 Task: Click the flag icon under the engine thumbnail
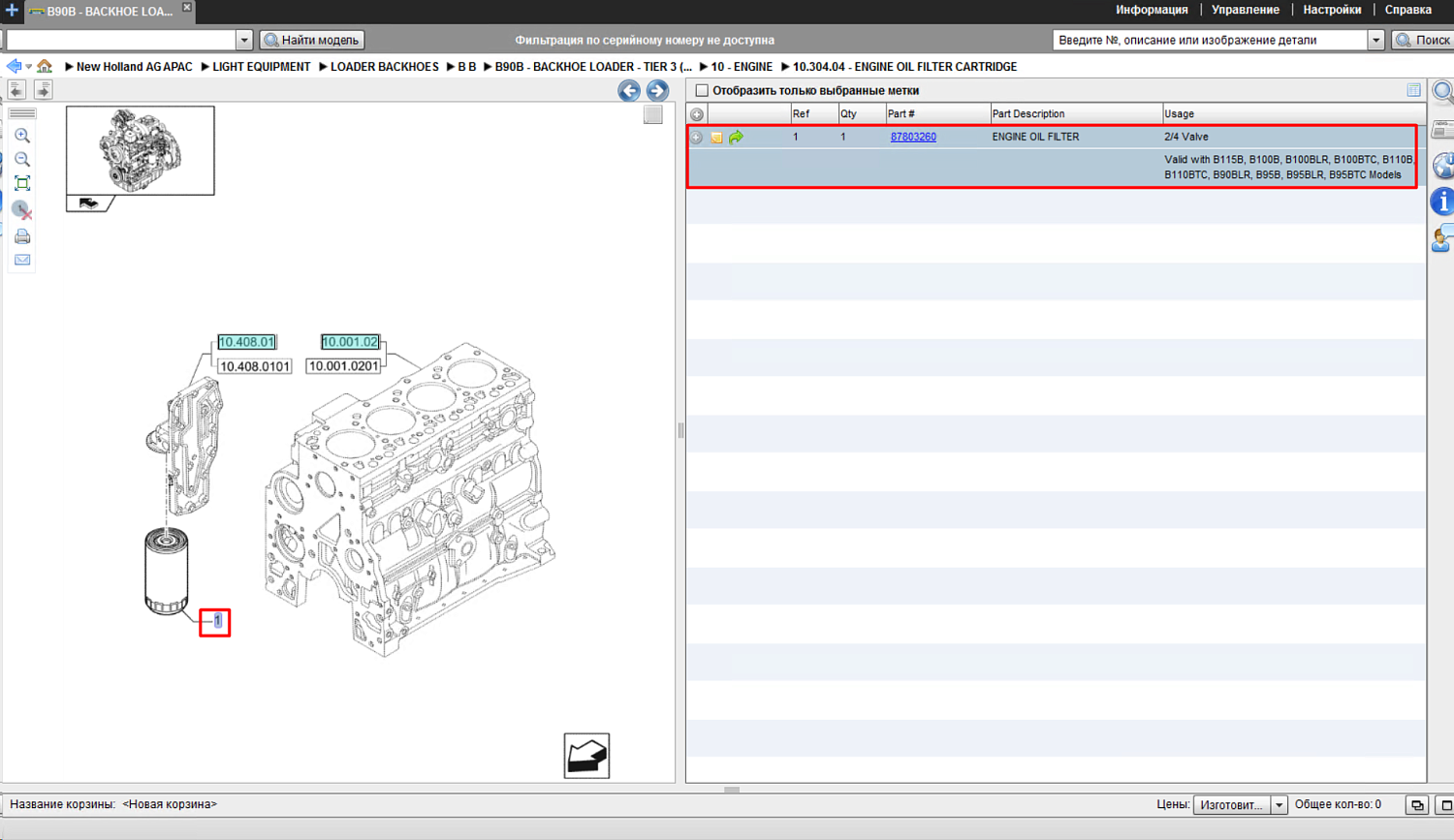[x=89, y=203]
